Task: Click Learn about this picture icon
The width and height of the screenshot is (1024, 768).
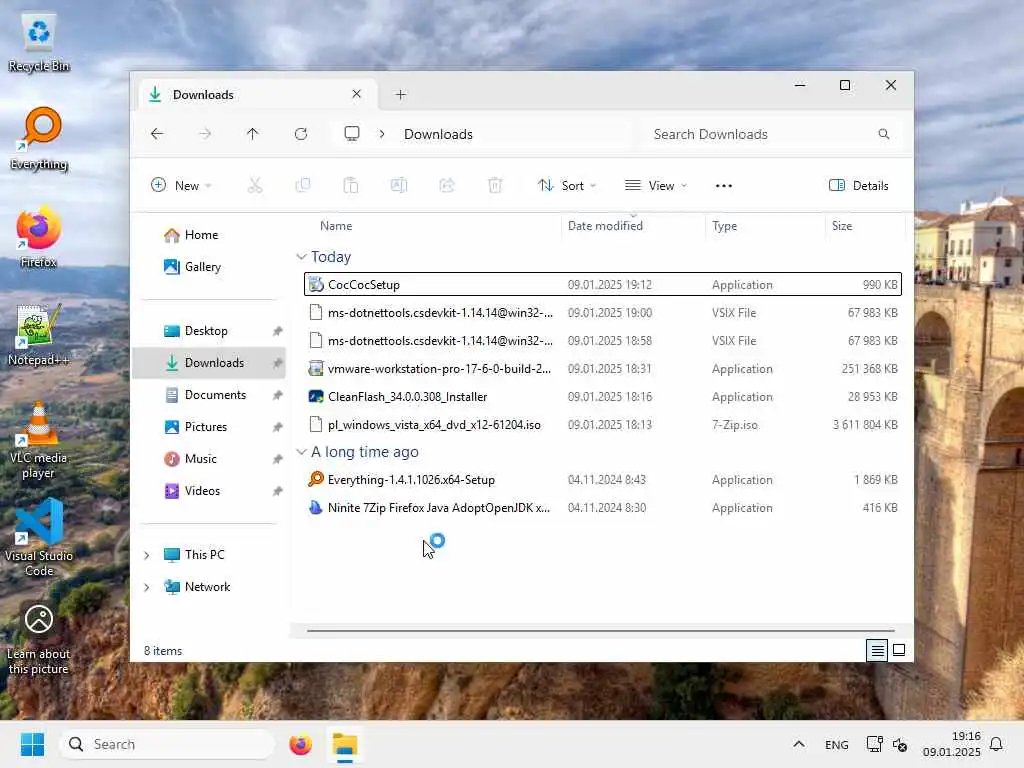Action: pos(39,639)
